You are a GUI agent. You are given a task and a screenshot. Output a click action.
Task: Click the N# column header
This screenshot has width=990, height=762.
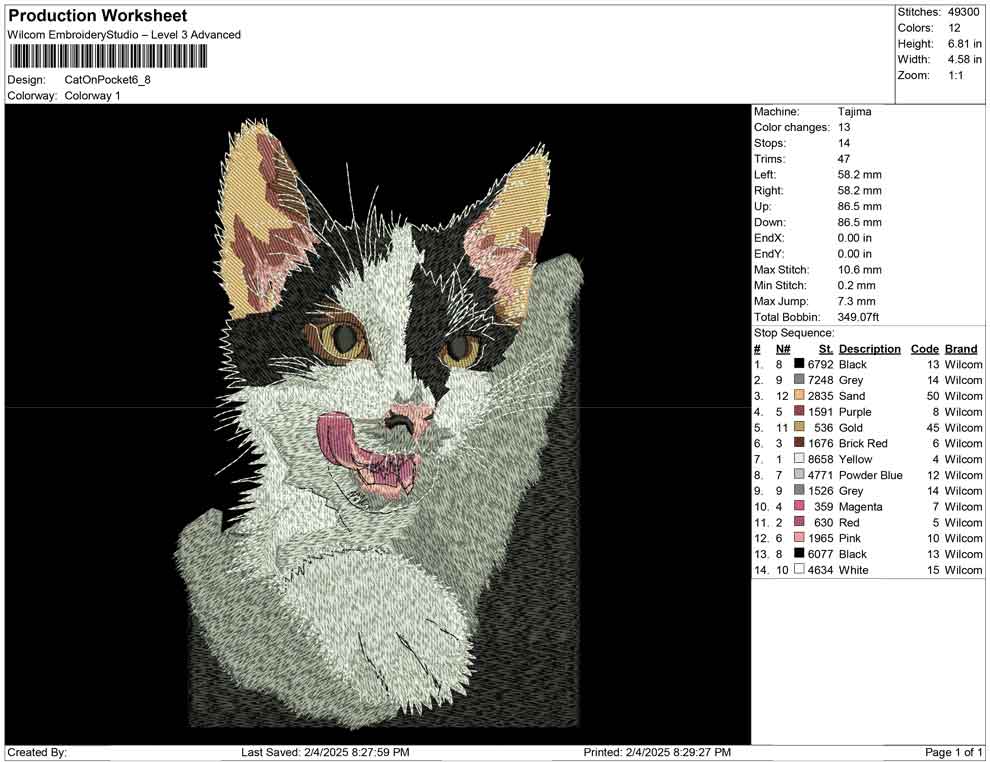783,349
